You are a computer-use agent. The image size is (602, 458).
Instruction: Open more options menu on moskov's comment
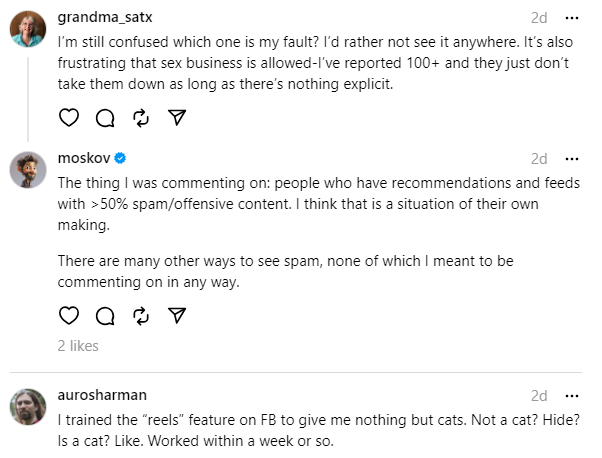coord(572,158)
